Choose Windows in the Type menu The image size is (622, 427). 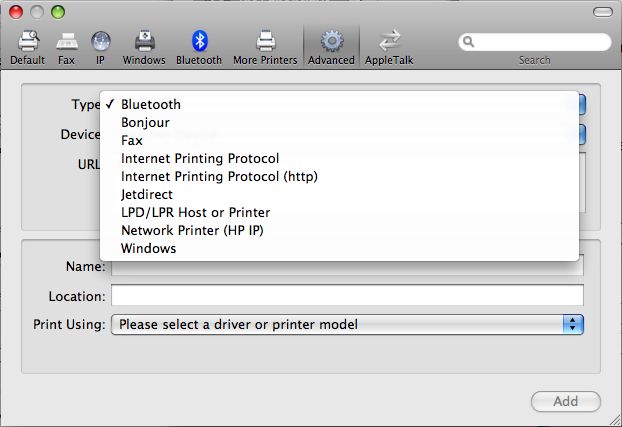coord(340,248)
